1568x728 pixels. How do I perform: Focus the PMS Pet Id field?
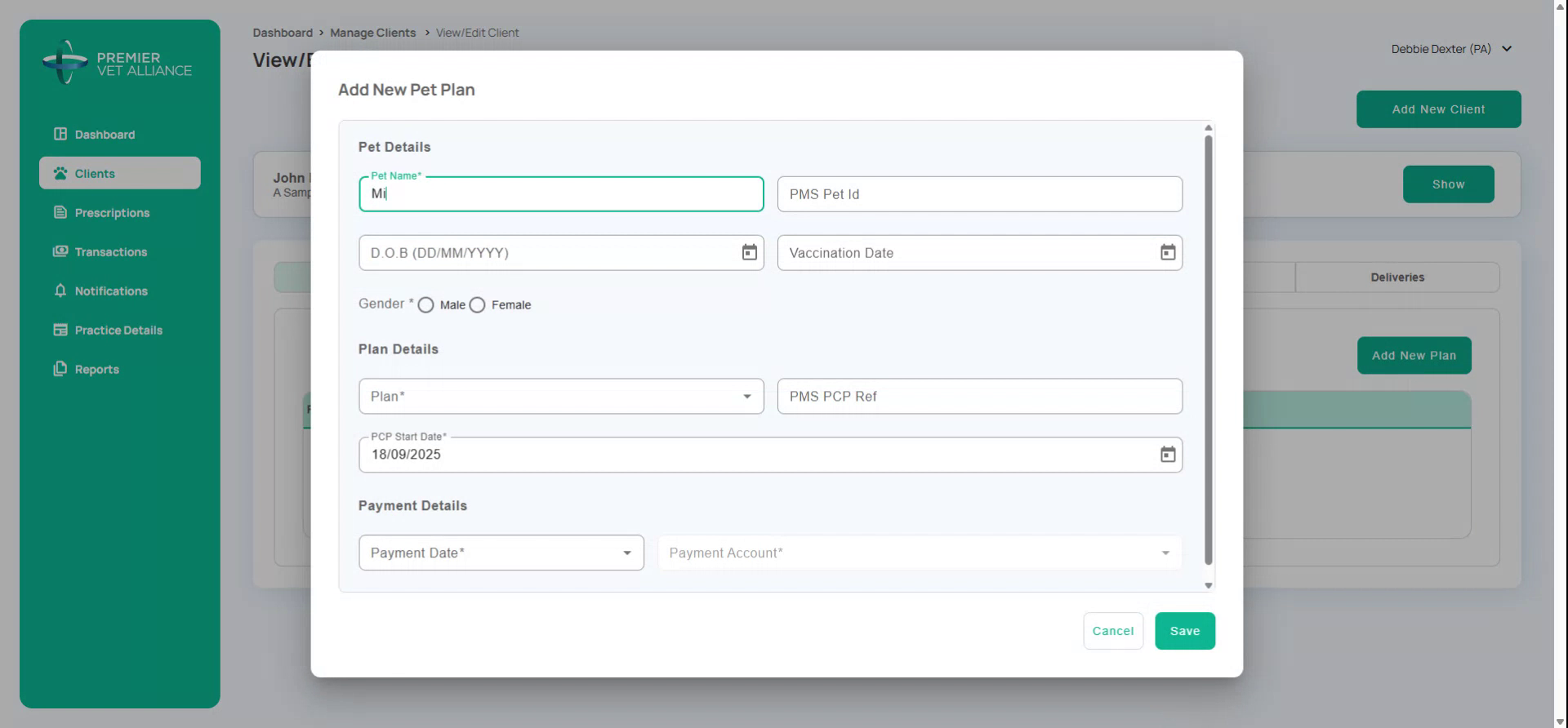pyautogui.click(x=979, y=194)
